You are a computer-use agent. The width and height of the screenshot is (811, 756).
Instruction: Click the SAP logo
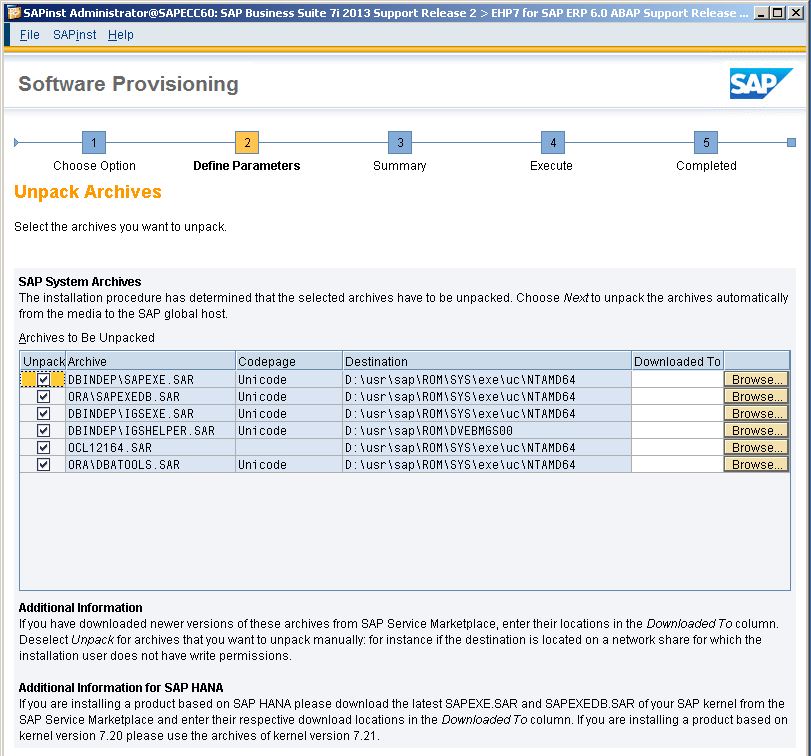point(760,83)
